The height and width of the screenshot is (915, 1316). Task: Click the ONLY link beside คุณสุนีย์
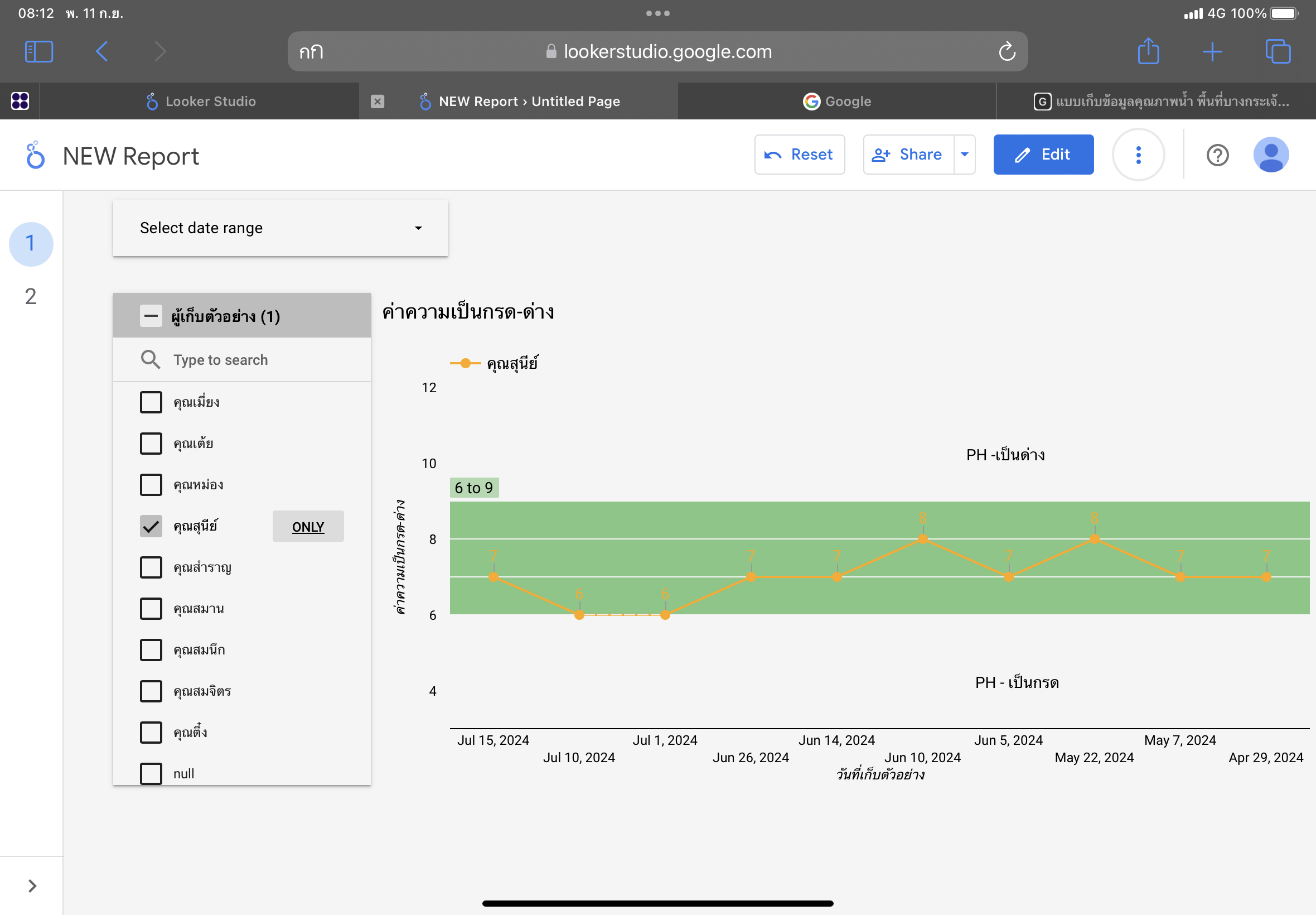[308, 526]
